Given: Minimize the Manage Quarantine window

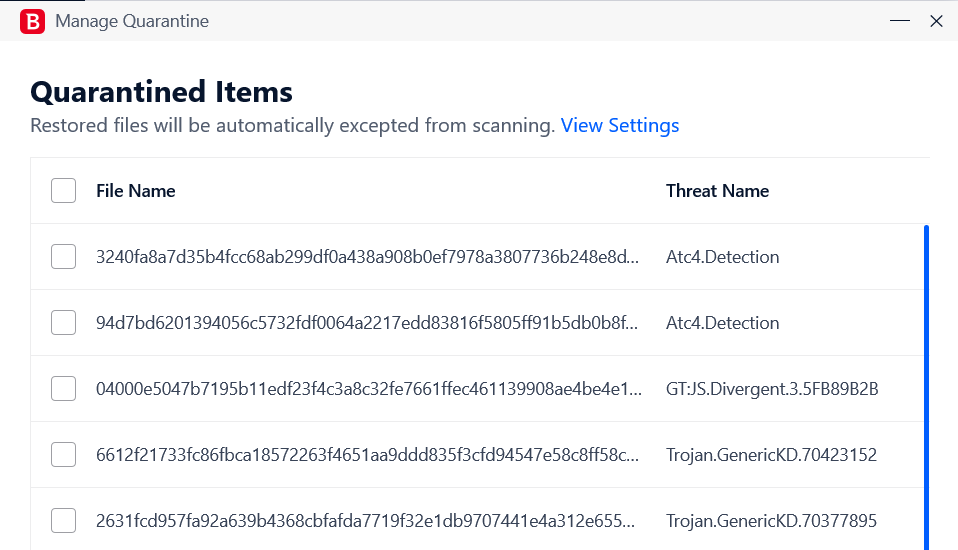Looking at the screenshot, I should tap(899, 21).
